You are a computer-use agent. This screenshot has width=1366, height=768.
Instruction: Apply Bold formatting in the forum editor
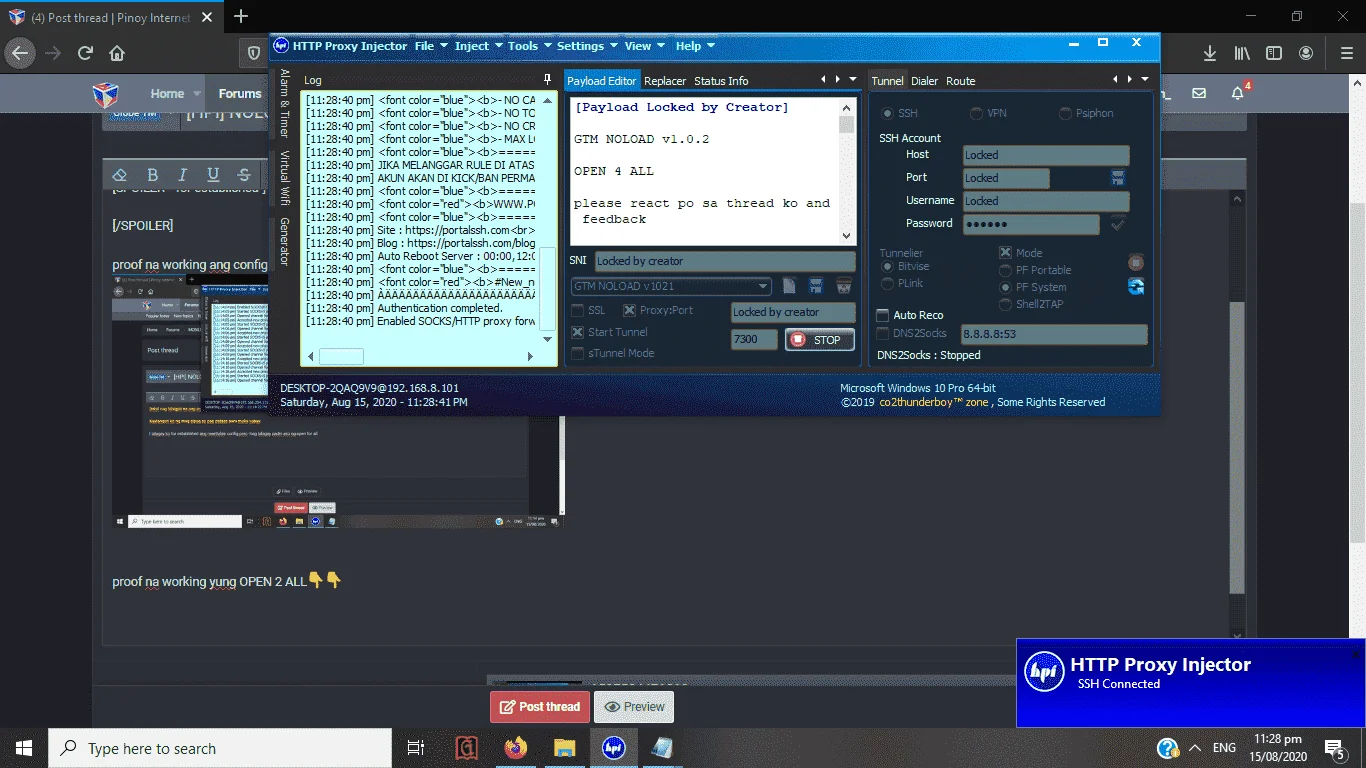tap(153, 175)
